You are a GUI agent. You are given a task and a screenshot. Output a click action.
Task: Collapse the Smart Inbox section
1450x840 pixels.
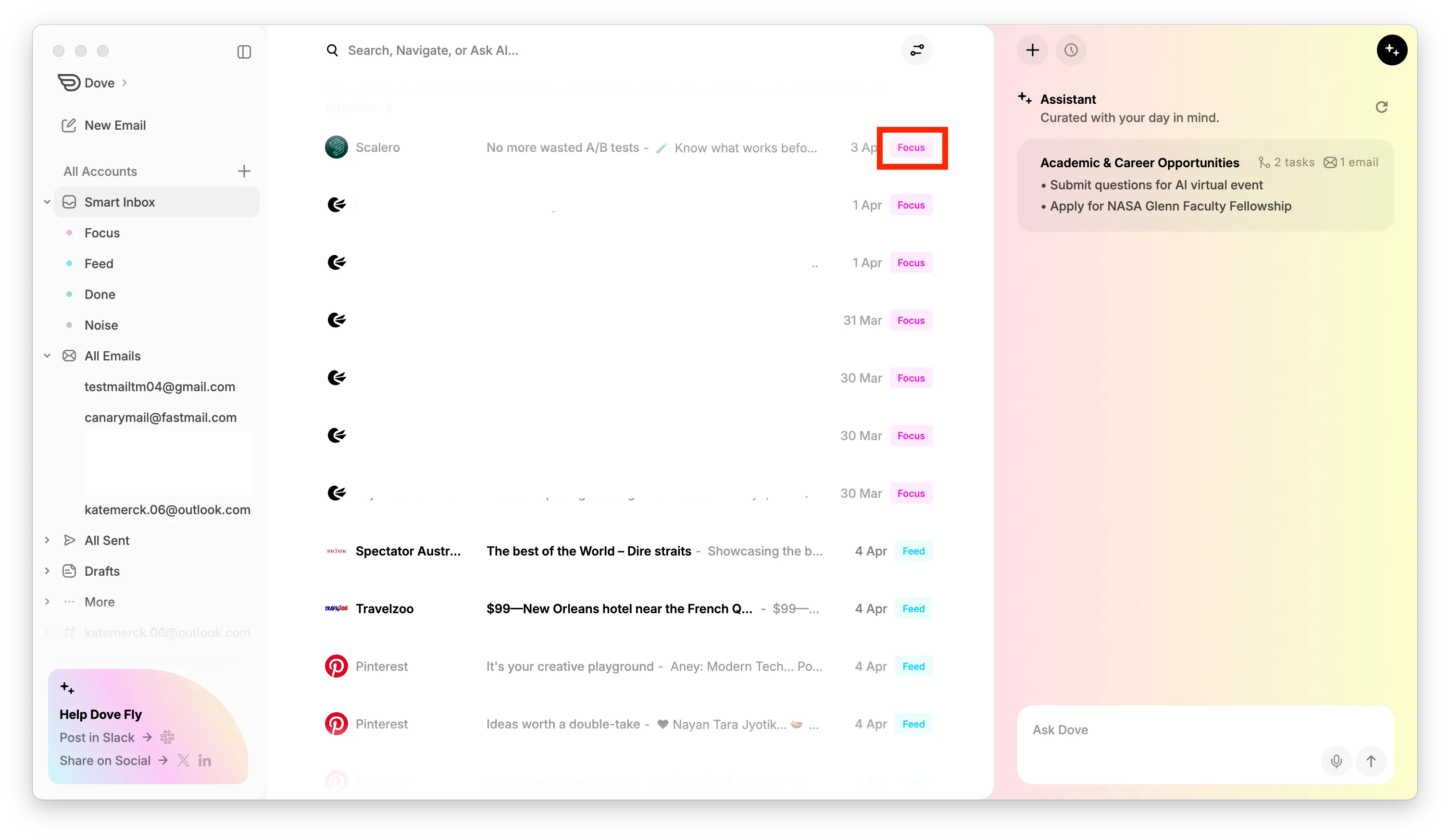point(47,202)
